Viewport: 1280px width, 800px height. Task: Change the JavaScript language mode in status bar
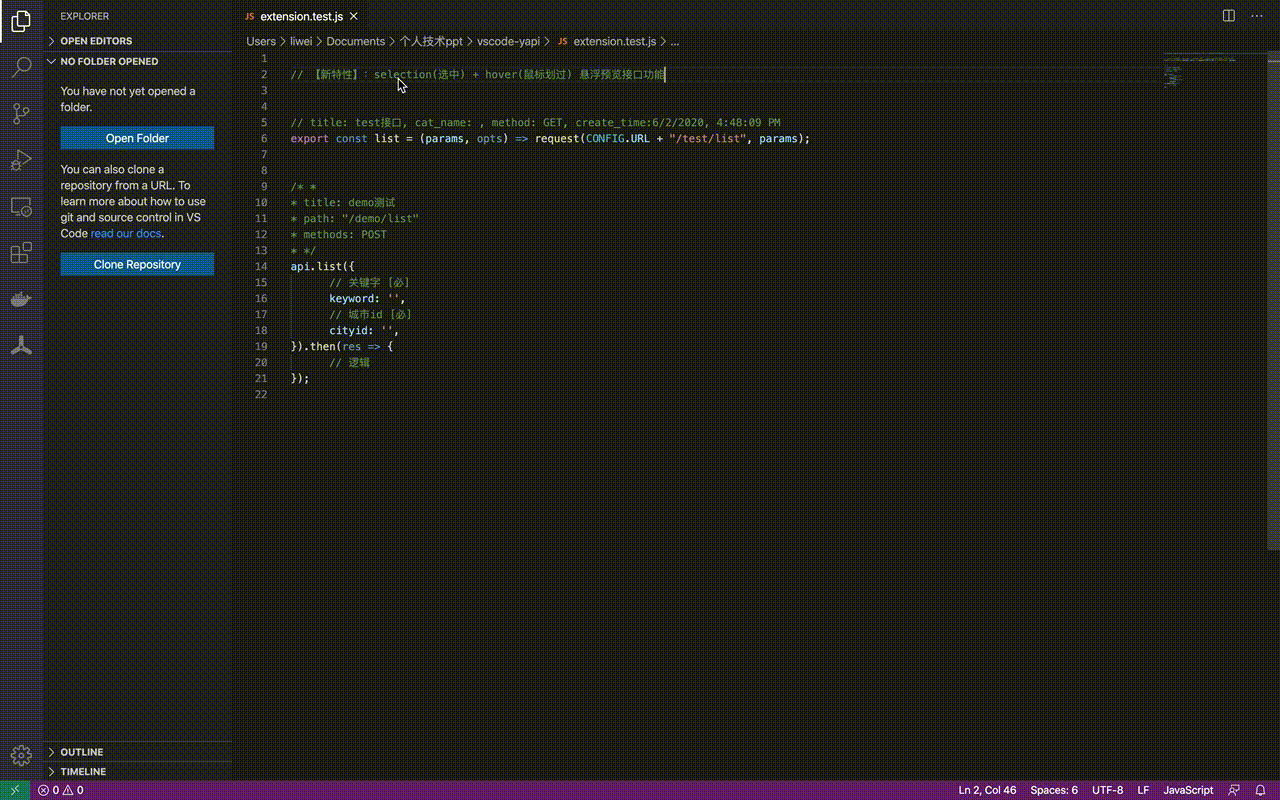click(x=1188, y=790)
